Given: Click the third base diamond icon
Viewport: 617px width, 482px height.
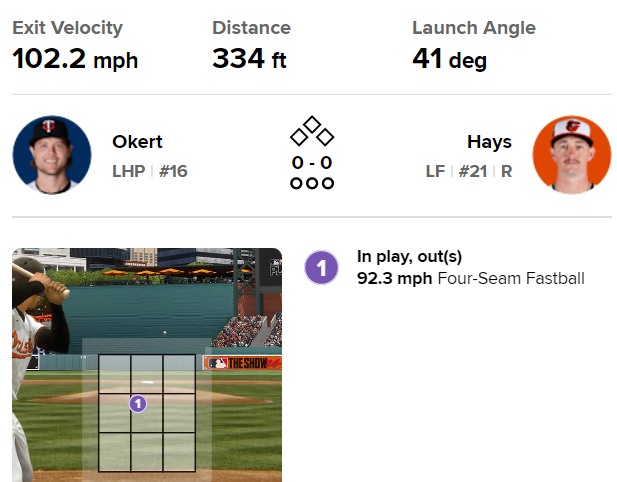Looking at the screenshot, I should (x=299, y=136).
